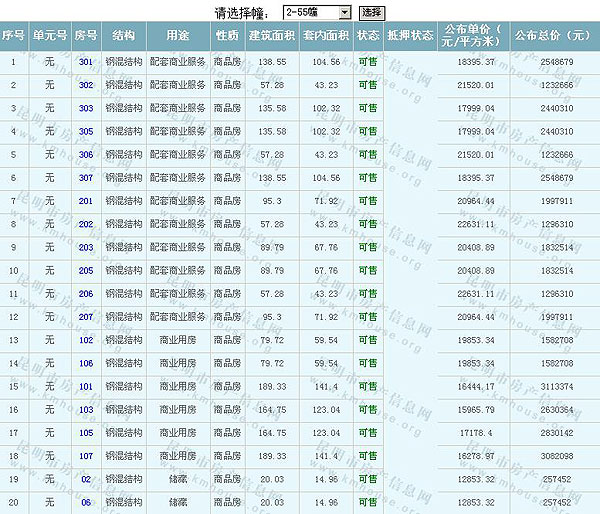Open storage unit 06 link
This screenshot has height=514, width=600.
(86, 502)
